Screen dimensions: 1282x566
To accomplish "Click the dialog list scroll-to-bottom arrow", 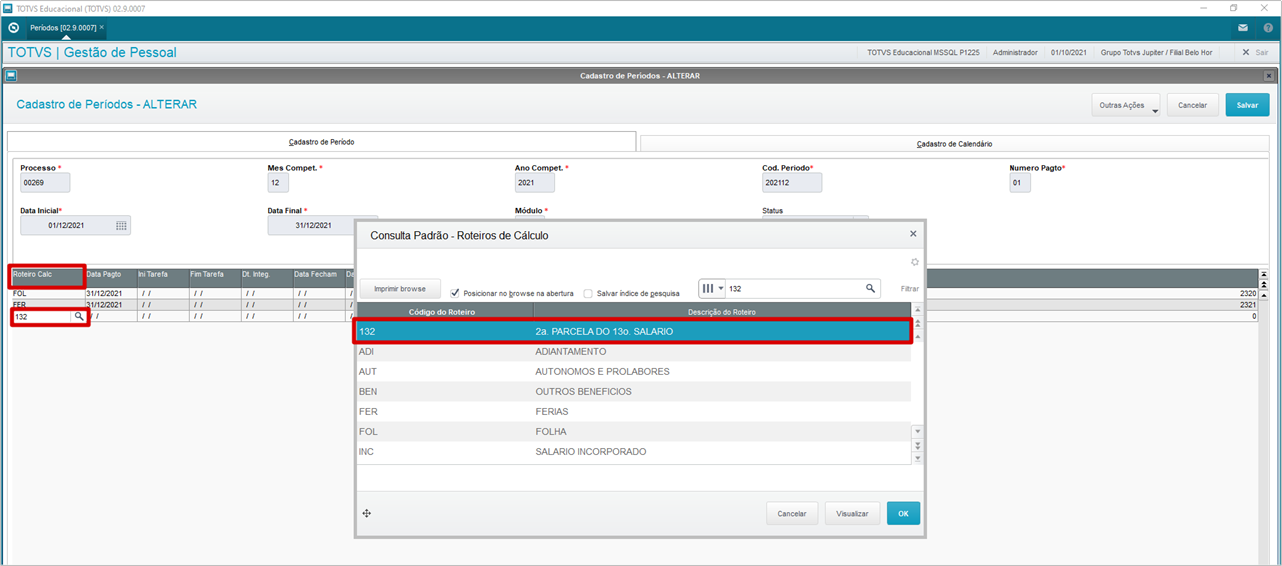I will 916,457.
